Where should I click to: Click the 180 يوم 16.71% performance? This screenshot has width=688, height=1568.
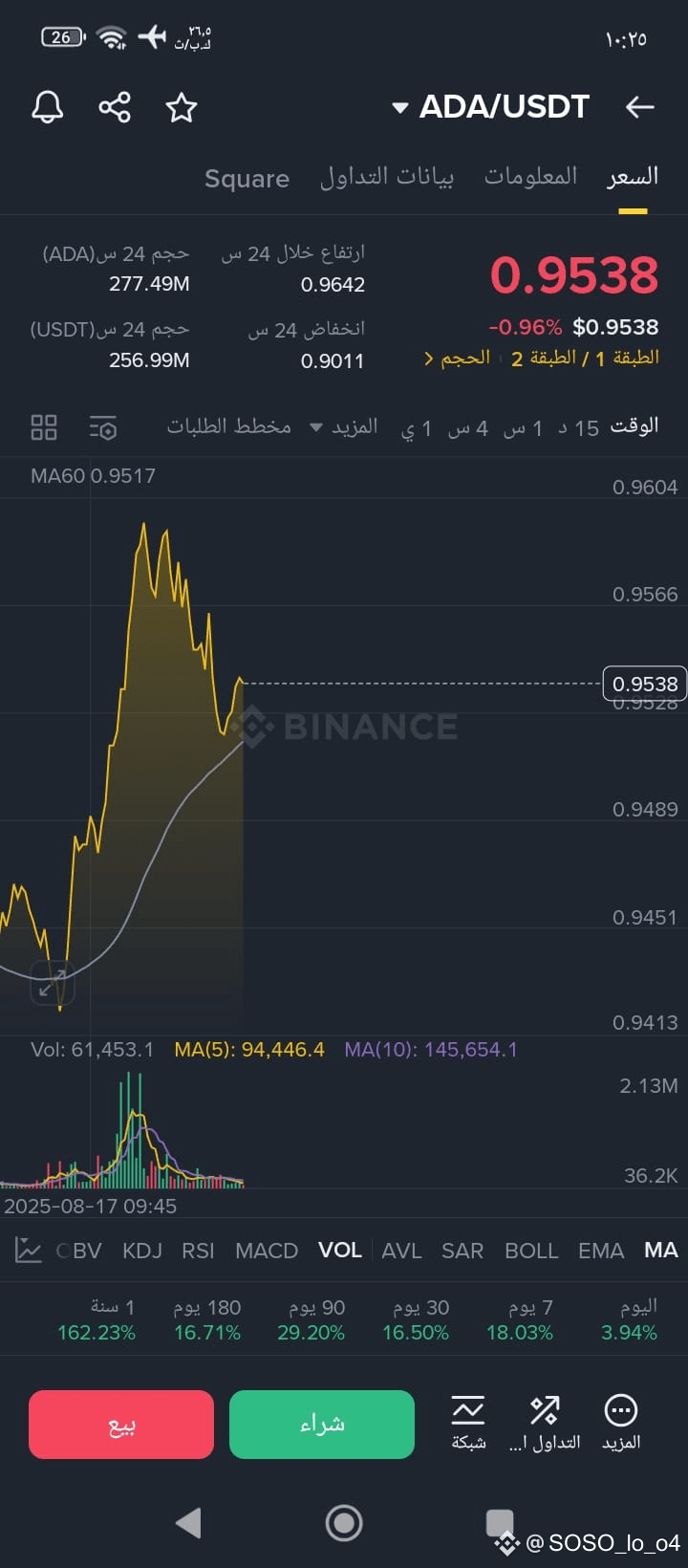click(207, 1319)
